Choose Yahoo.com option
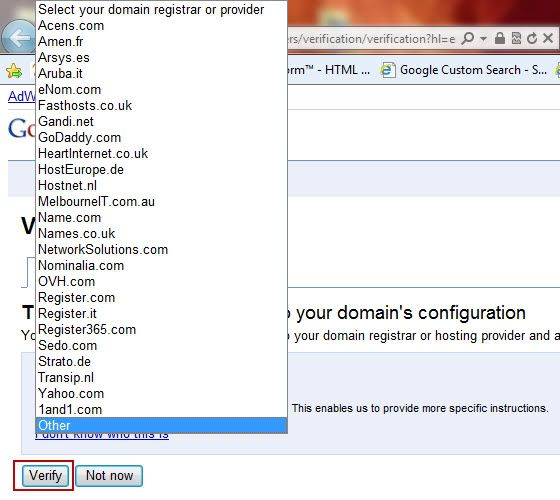This screenshot has height=500, width=560. pyautogui.click(x=161, y=394)
